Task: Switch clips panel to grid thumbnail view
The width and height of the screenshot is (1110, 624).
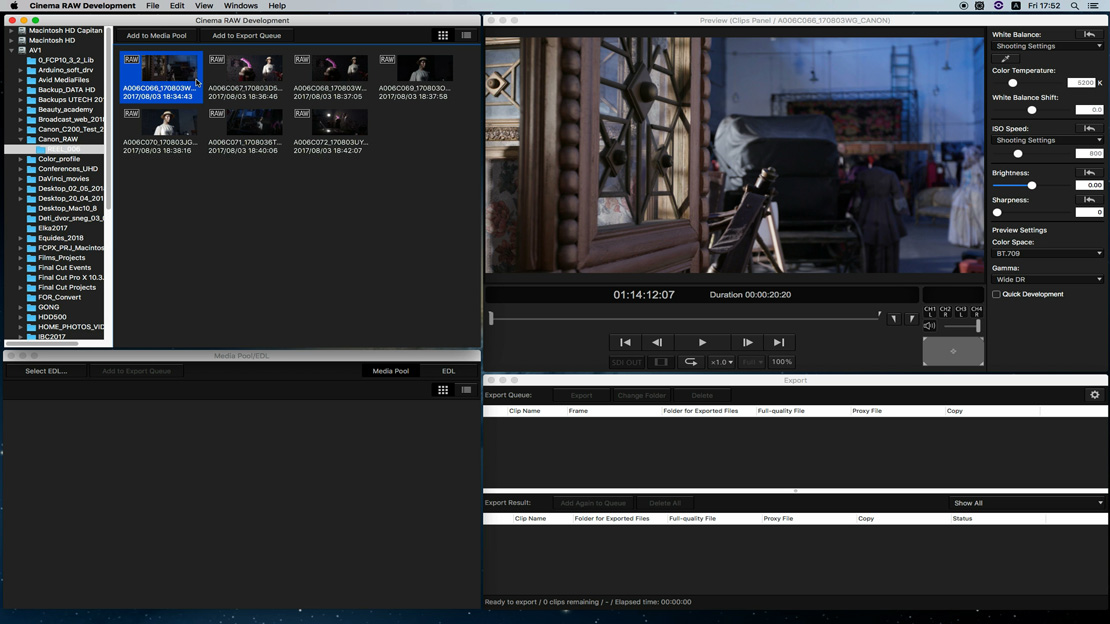Action: [x=443, y=35]
